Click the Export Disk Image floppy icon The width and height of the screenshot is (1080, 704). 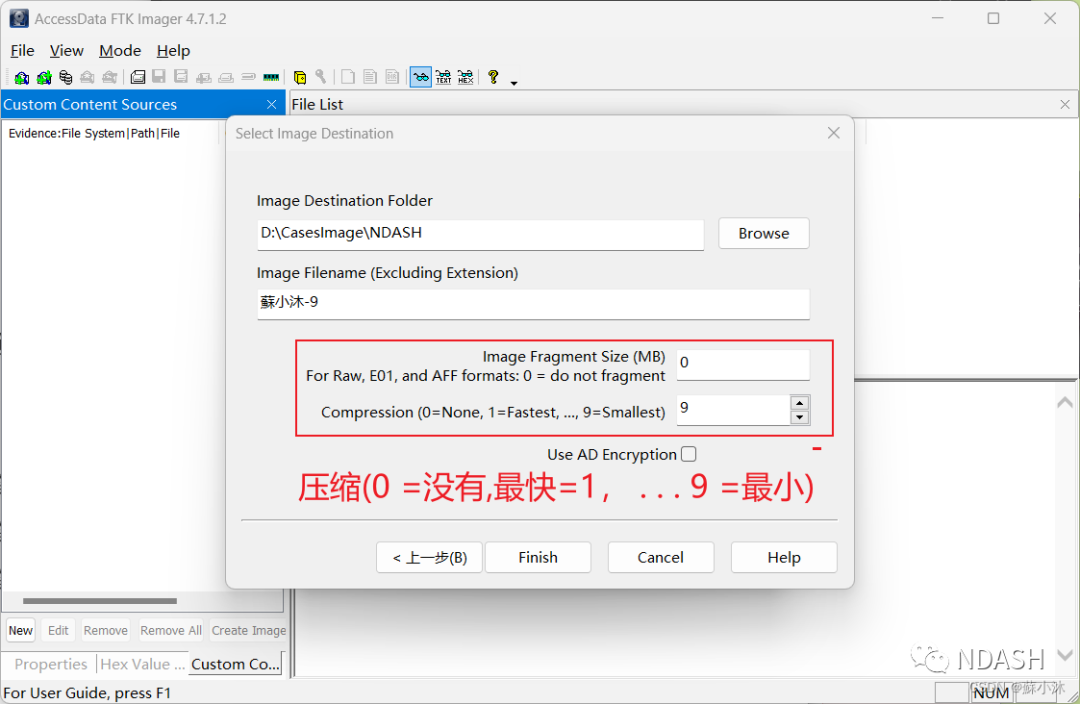click(159, 77)
